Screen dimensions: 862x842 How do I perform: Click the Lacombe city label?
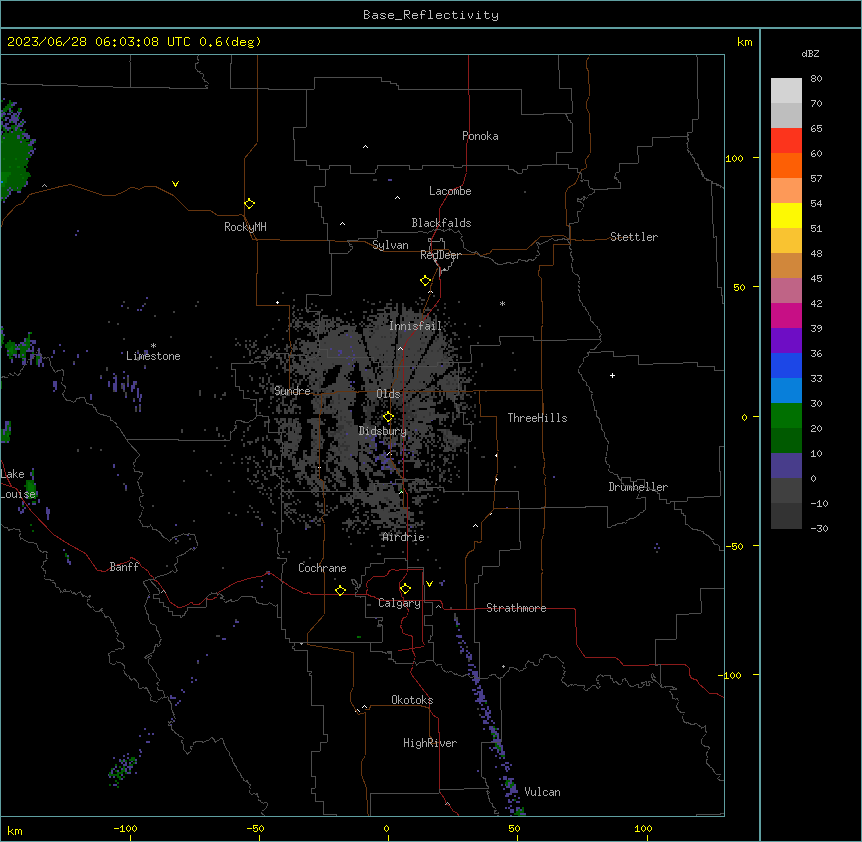pos(450,191)
